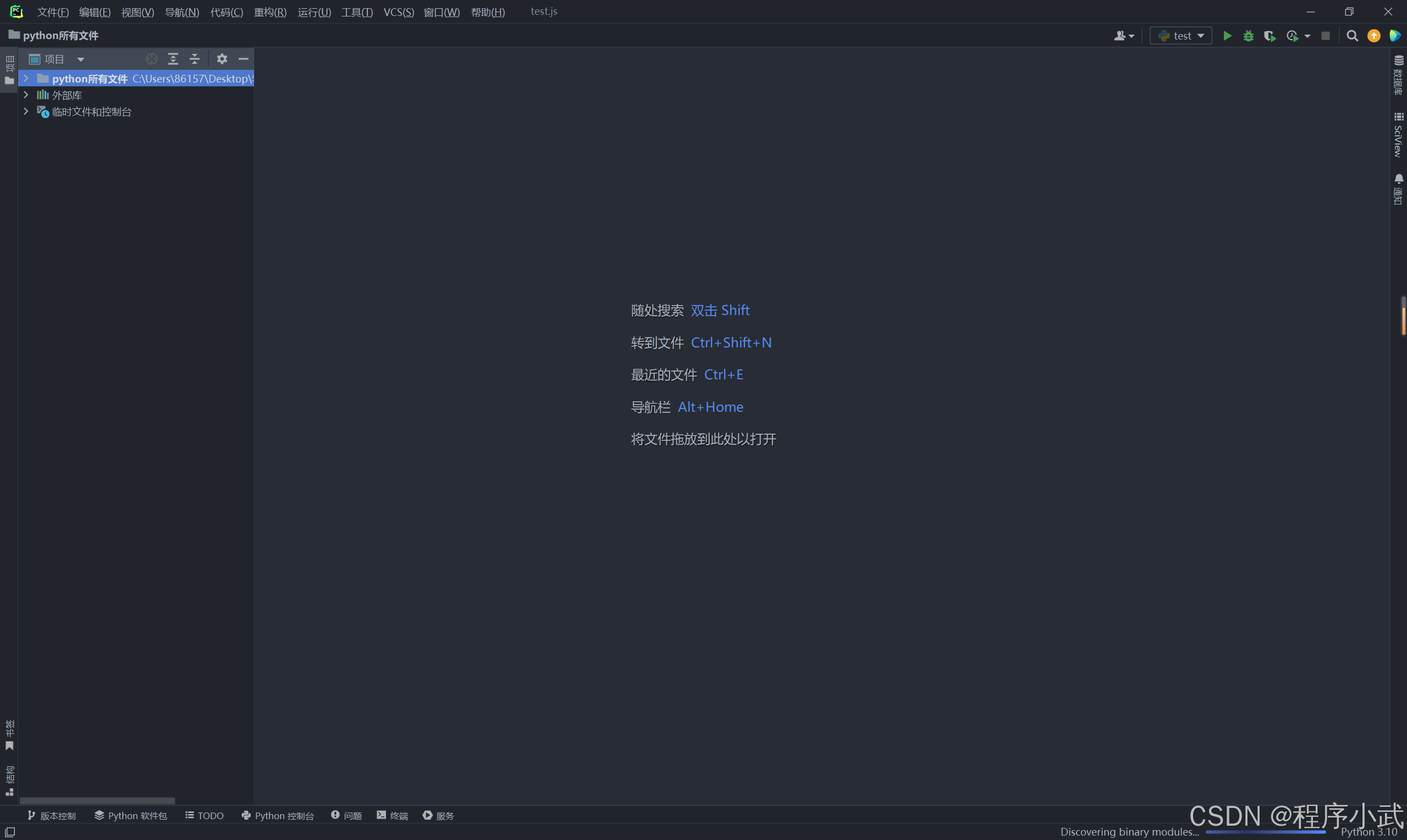This screenshot has height=840, width=1407.
Task: Click the Search Everywhere magnifier icon
Action: pyautogui.click(x=1352, y=36)
